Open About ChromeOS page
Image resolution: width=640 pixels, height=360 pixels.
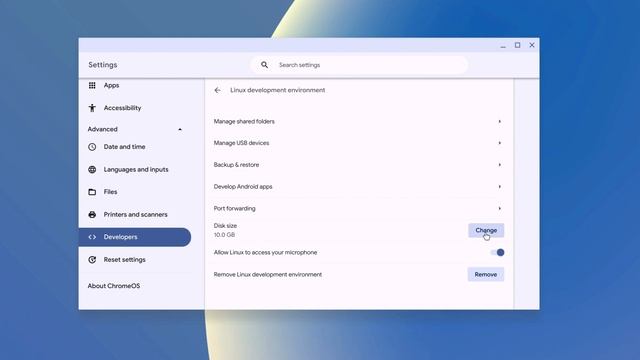[x=114, y=286]
